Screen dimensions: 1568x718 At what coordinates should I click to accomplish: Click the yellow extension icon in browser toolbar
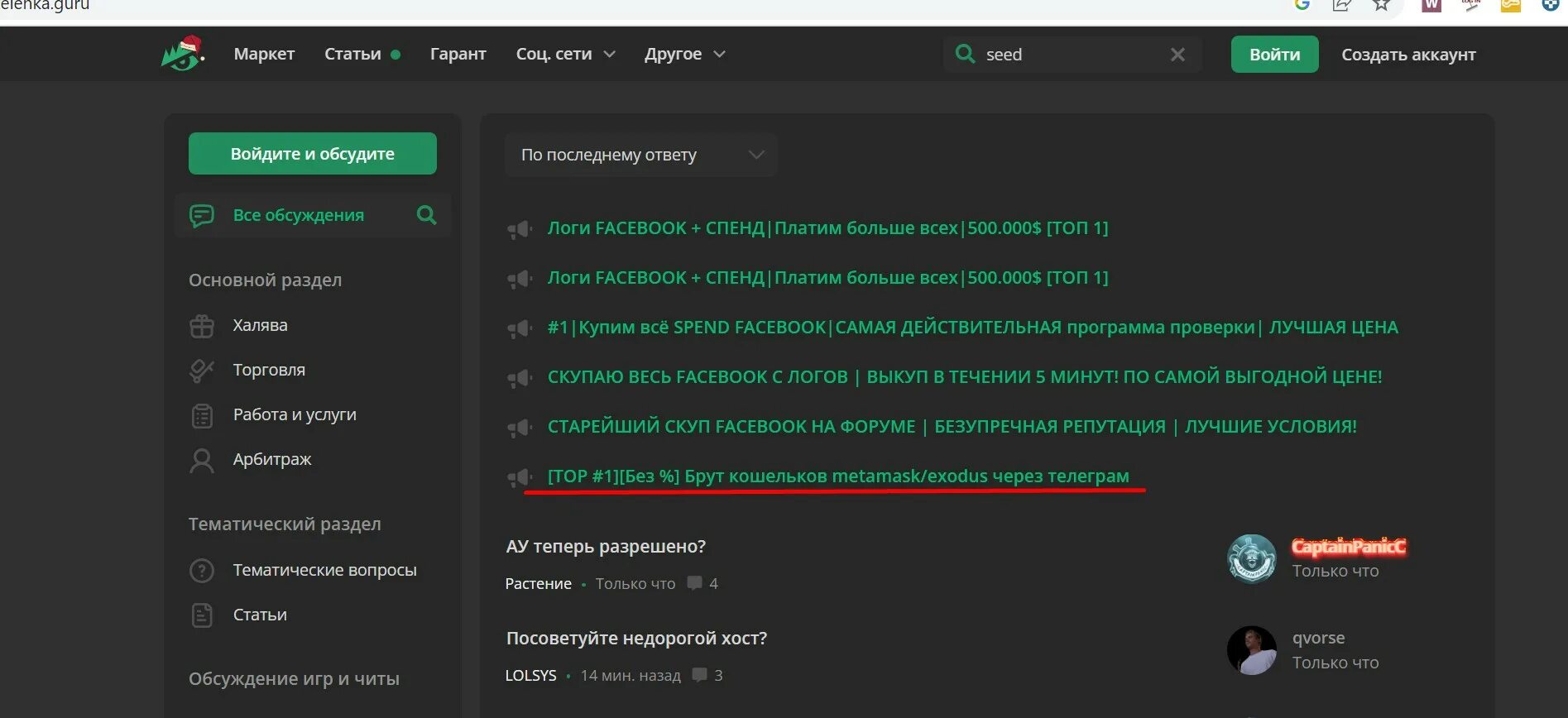pos(1511,5)
